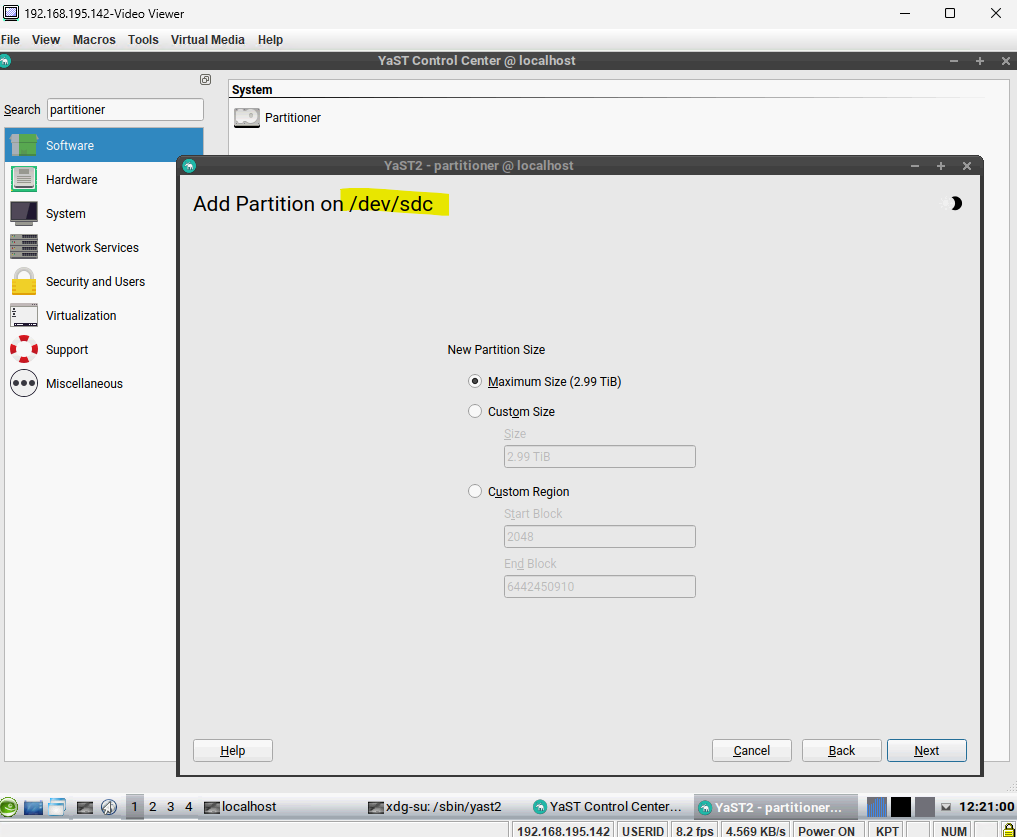Open the View menu
Viewport: 1017px width, 837px height.
click(x=46, y=40)
